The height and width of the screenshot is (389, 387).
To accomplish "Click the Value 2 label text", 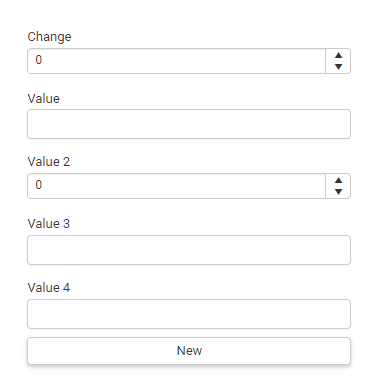I will [49, 162].
